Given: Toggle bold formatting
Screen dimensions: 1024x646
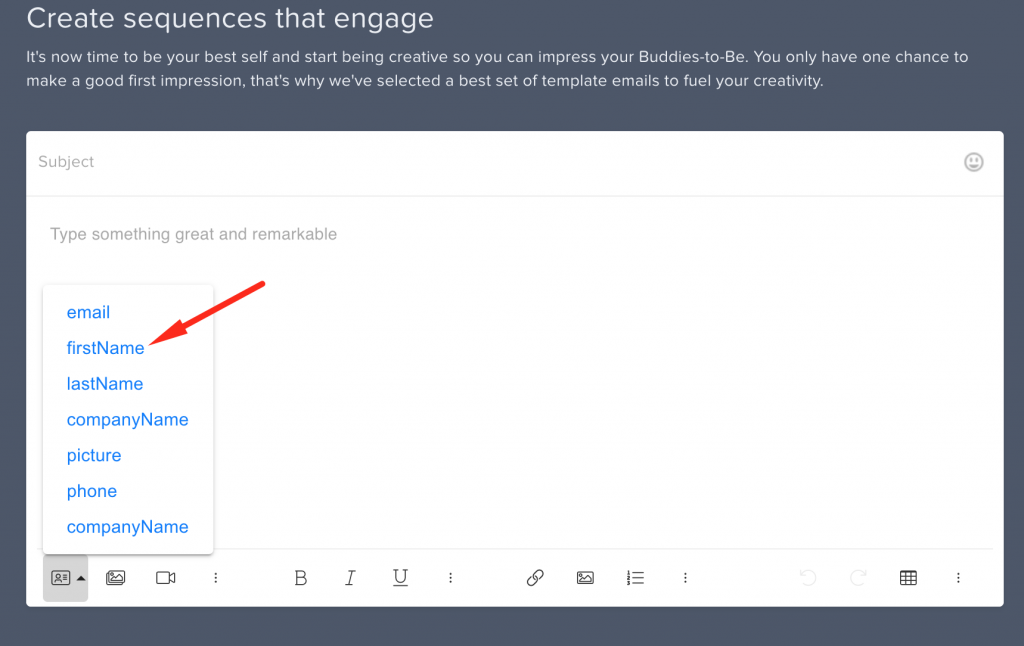Looking at the screenshot, I should pyautogui.click(x=300, y=578).
